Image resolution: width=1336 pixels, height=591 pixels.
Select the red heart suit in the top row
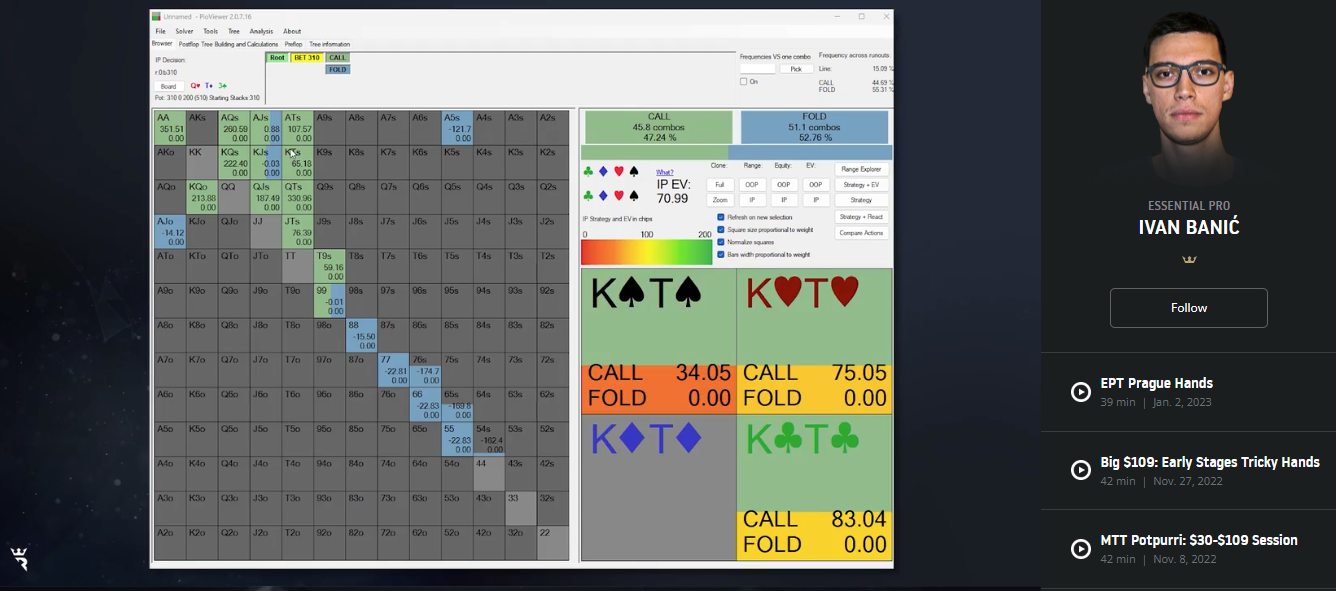pos(618,171)
